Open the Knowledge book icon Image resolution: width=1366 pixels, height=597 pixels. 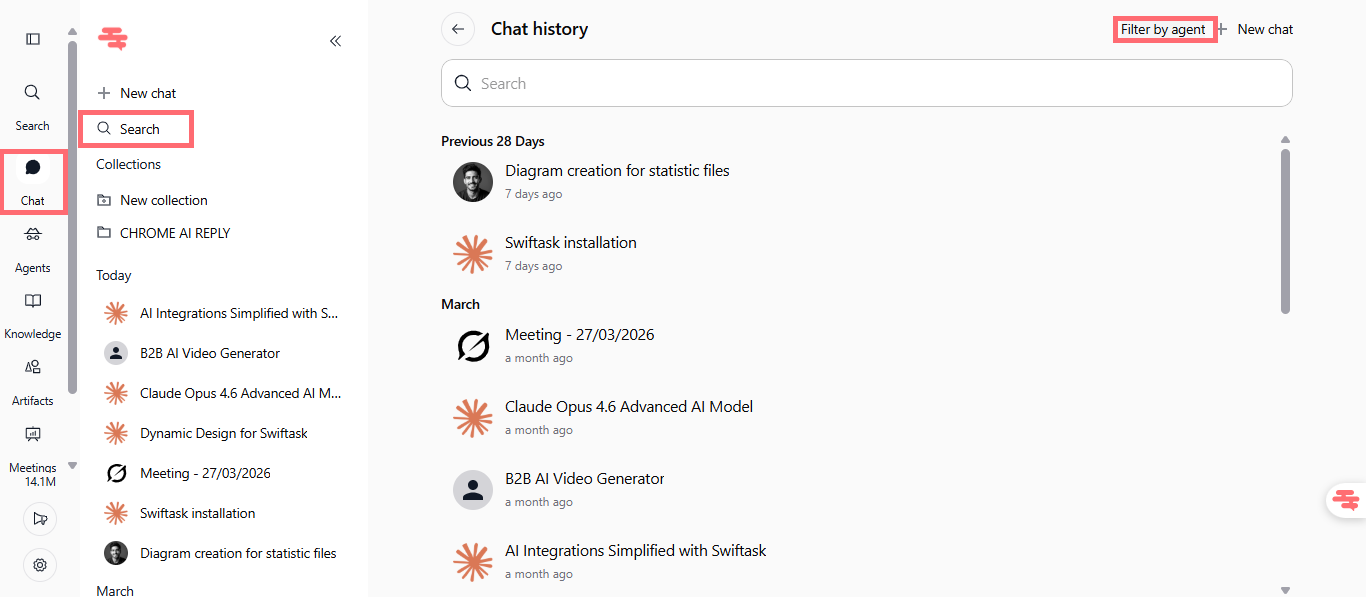click(x=33, y=301)
